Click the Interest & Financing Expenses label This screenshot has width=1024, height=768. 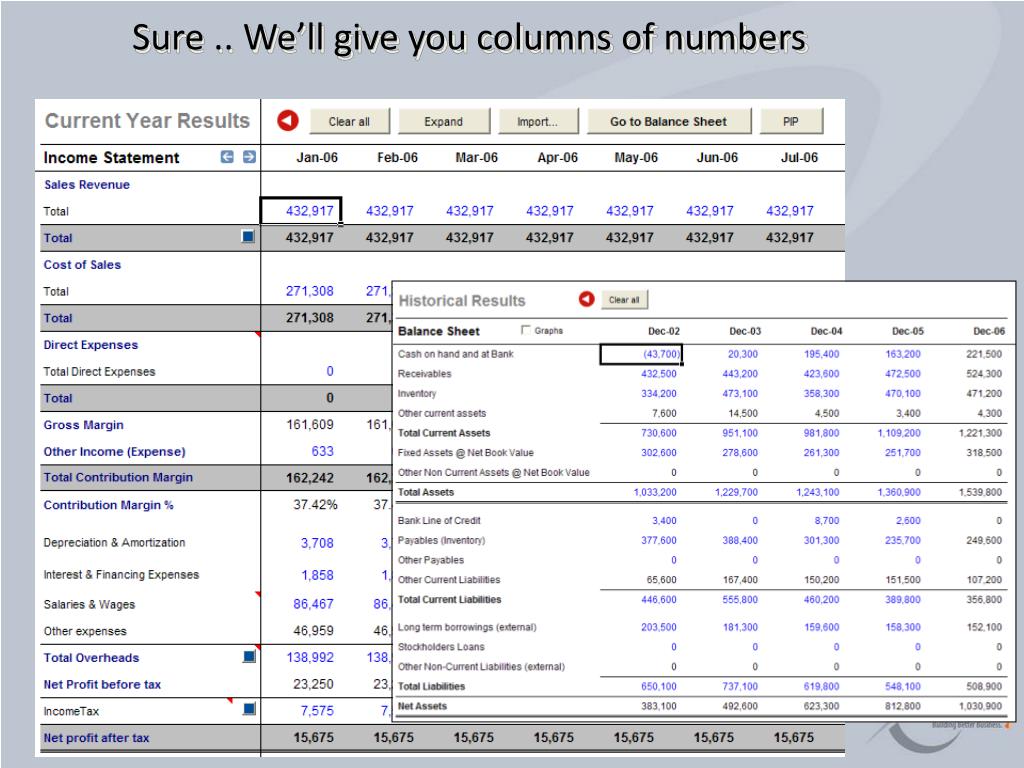coord(121,575)
